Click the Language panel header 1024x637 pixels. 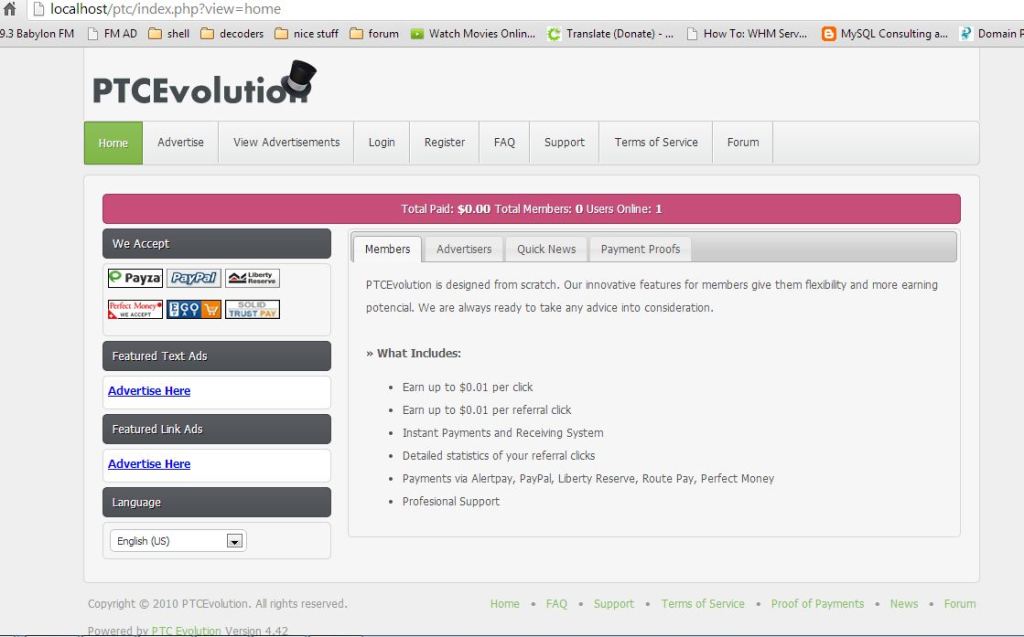(217, 502)
